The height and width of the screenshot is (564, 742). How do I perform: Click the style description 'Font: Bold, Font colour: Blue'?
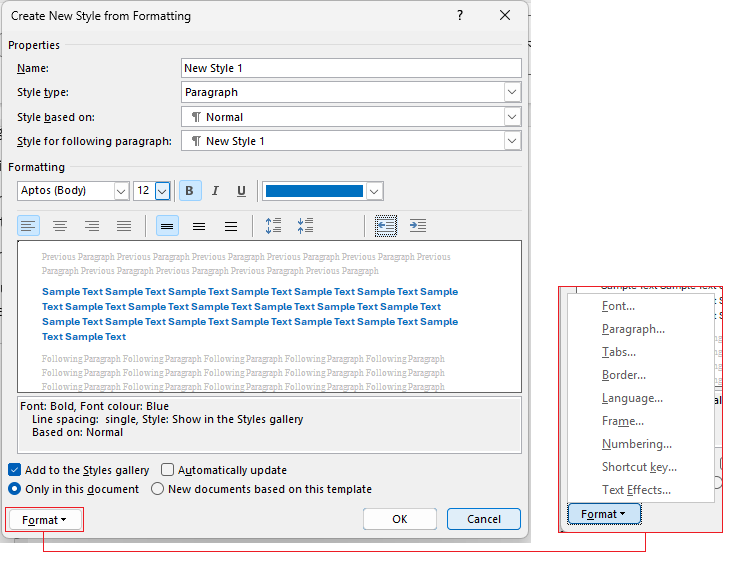(x=95, y=406)
